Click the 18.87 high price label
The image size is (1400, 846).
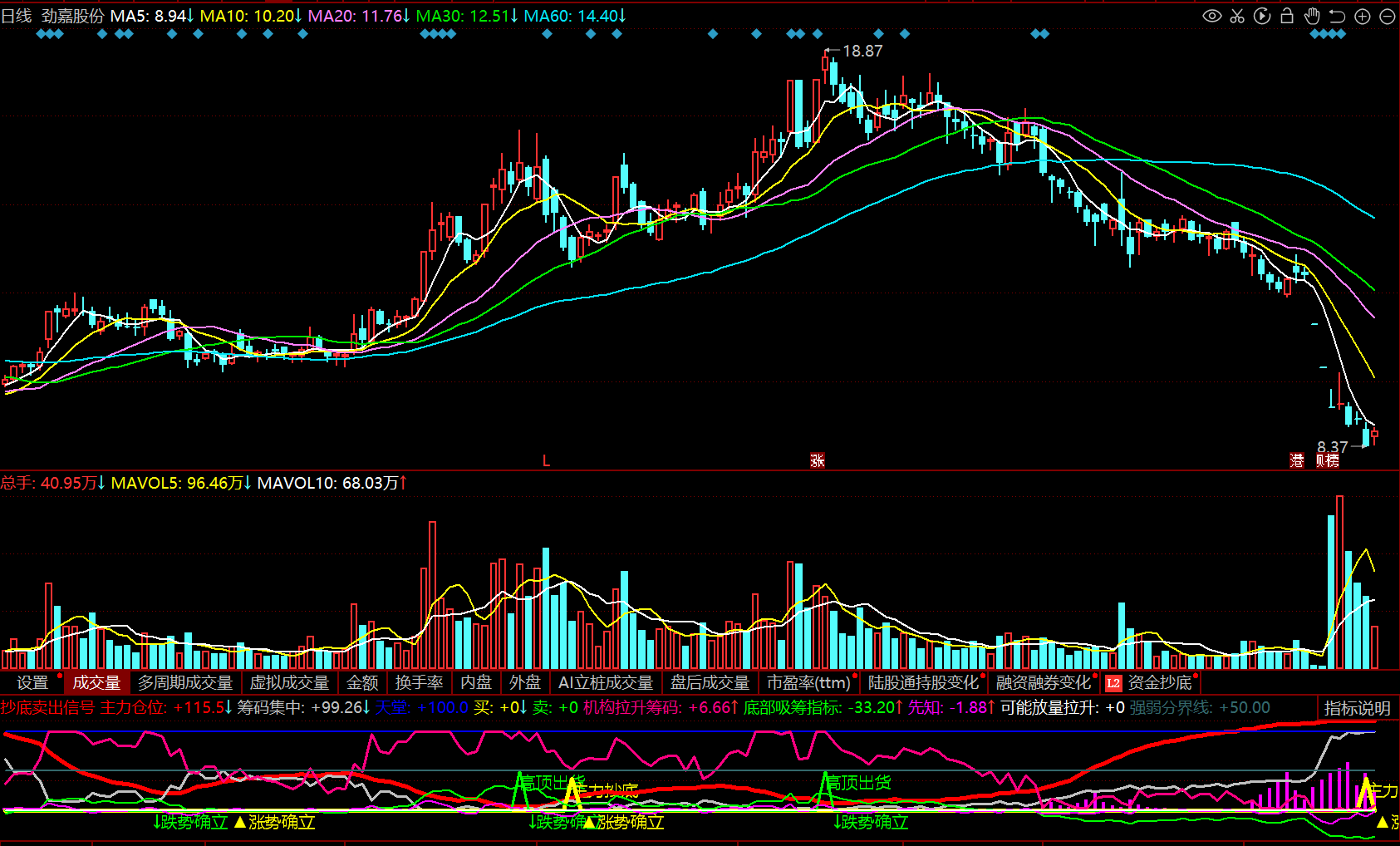[862, 52]
